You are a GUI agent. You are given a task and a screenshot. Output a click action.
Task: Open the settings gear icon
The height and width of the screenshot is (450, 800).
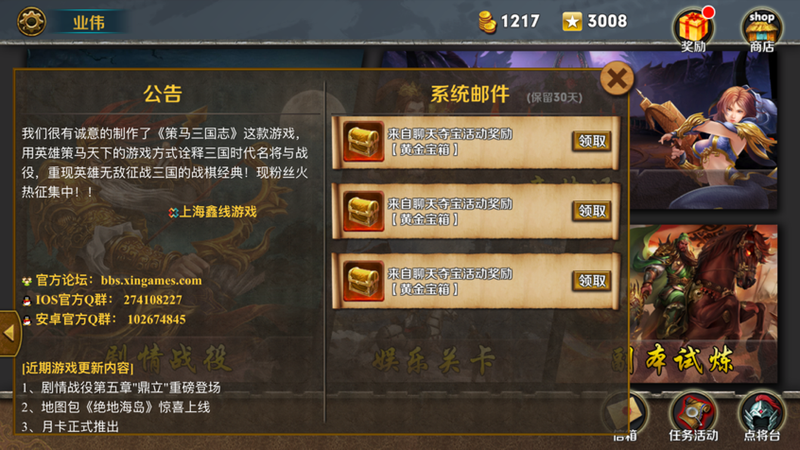(31, 22)
